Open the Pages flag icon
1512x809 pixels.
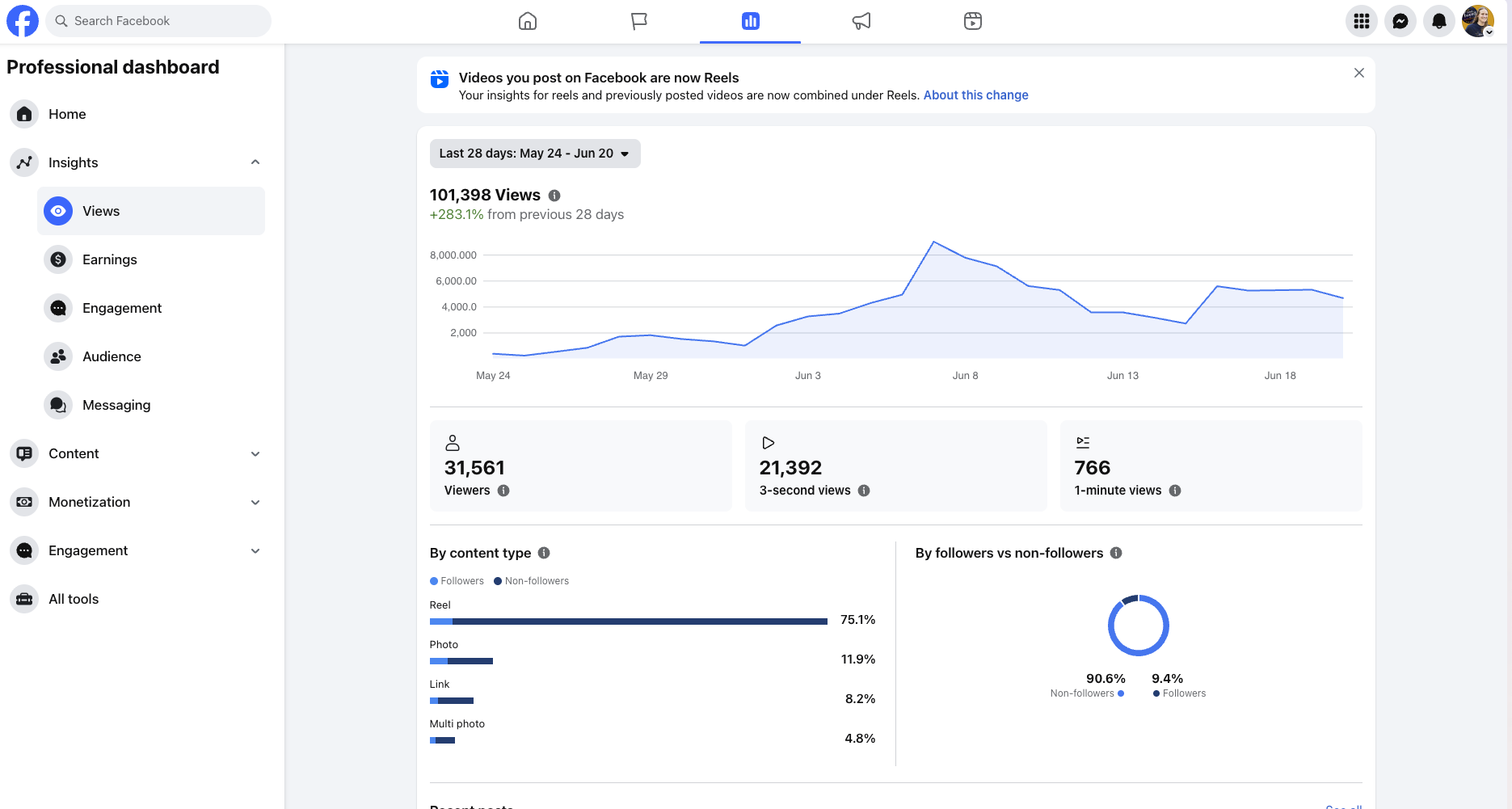(639, 21)
